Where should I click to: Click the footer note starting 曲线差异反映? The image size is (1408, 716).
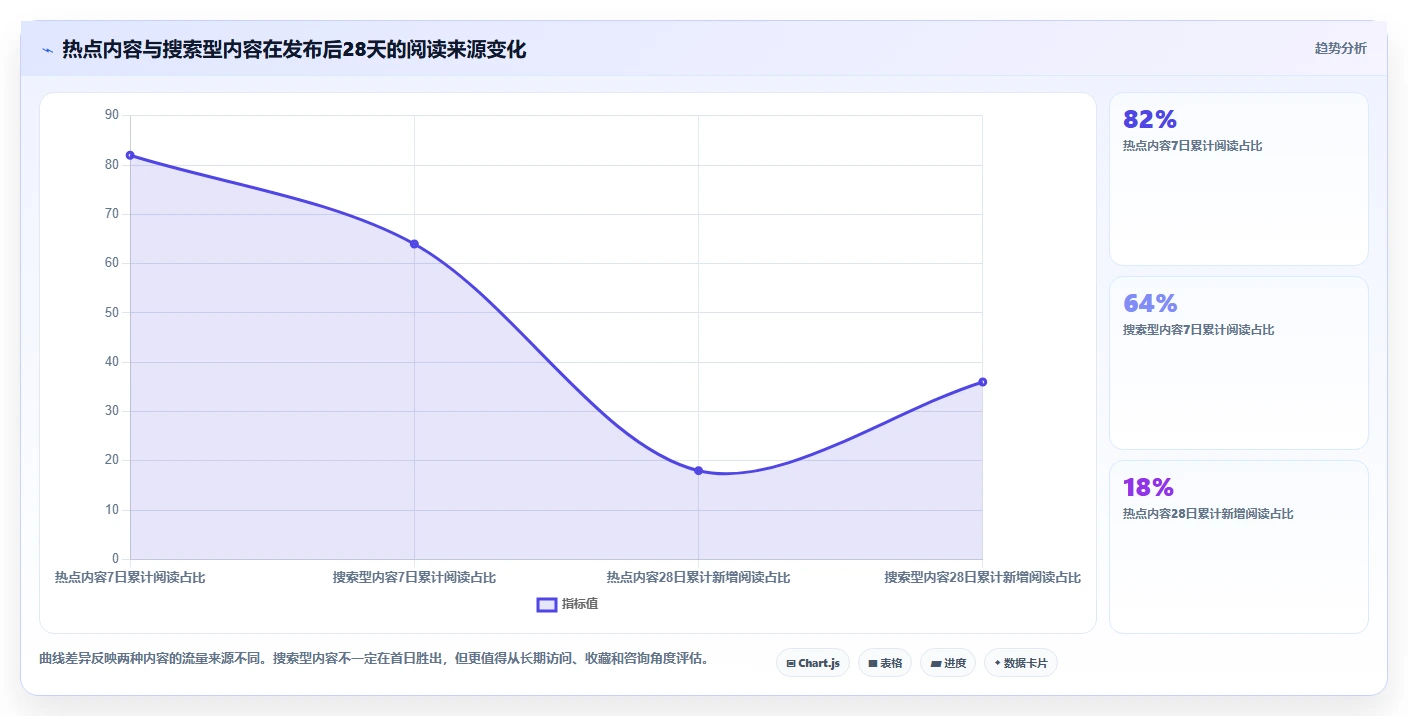pos(374,659)
